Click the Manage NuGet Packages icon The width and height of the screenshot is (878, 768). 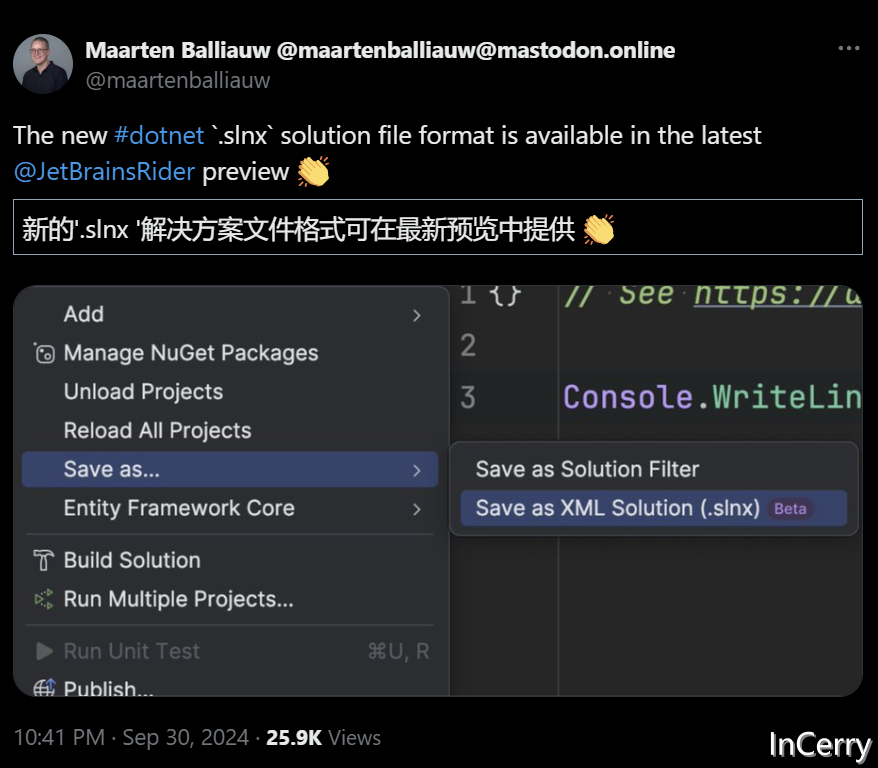[44, 353]
